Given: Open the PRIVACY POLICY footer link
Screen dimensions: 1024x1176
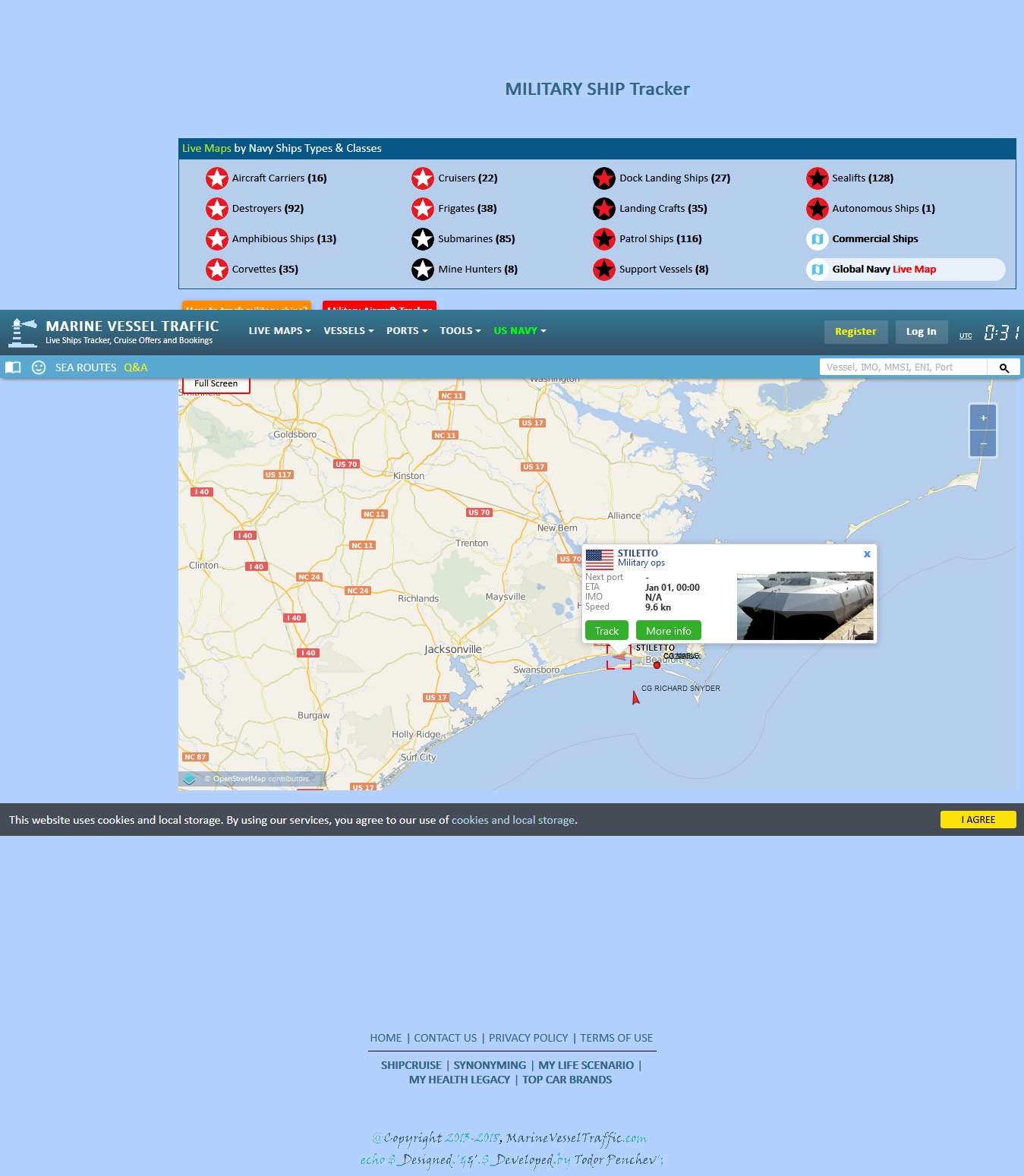Looking at the screenshot, I should click(x=528, y=1038).
